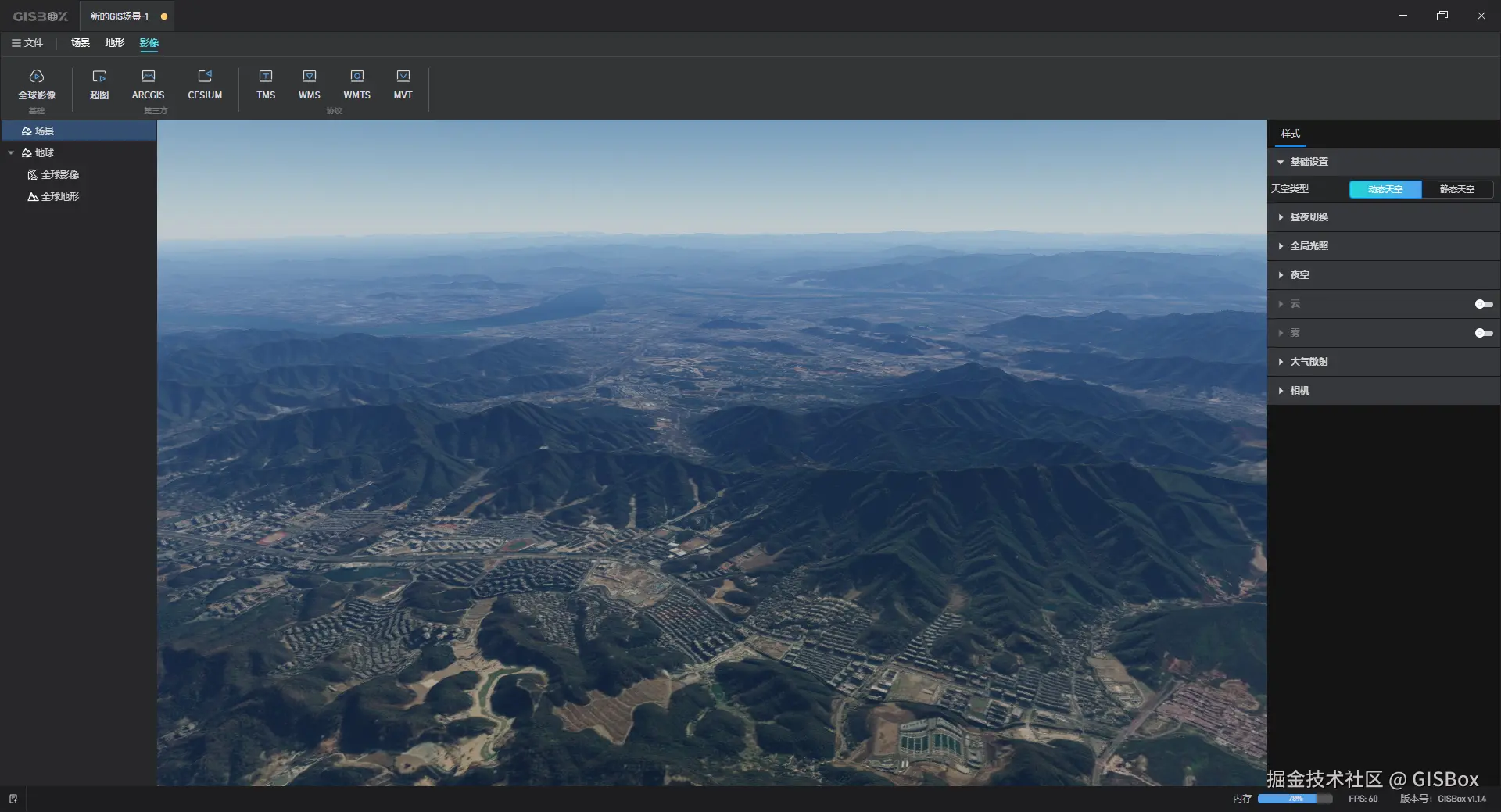1501x812 pixels.
Task: Add a TMS protocol layer
Action: [266, 84]
